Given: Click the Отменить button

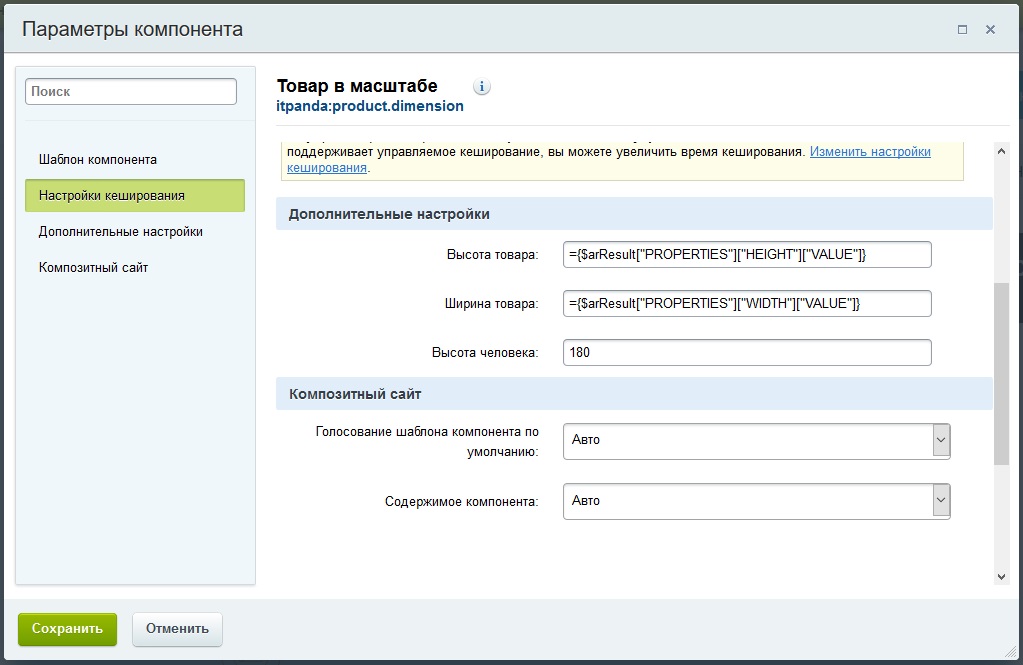Looking at the screenshot, I should point(177,629).
